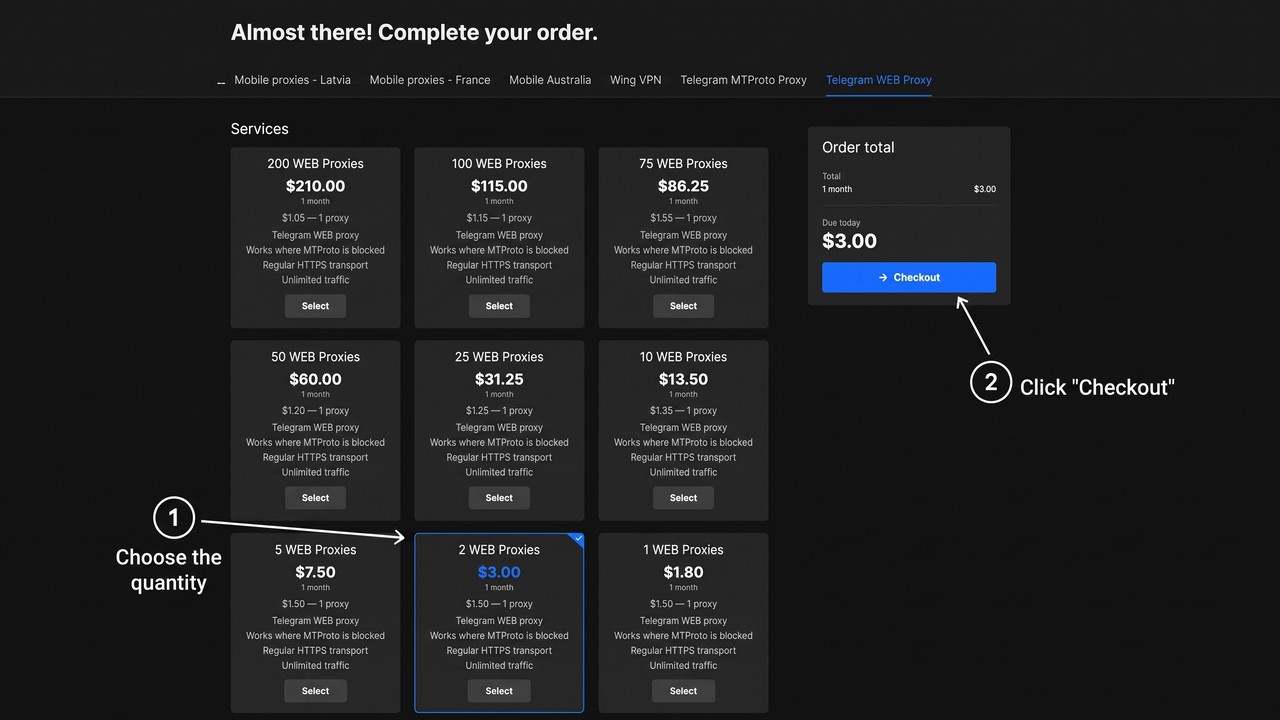Click the $7.50 price
The width and height of the screenshot is (1280, 720).
pyautogui.click(x=315, y=572)
